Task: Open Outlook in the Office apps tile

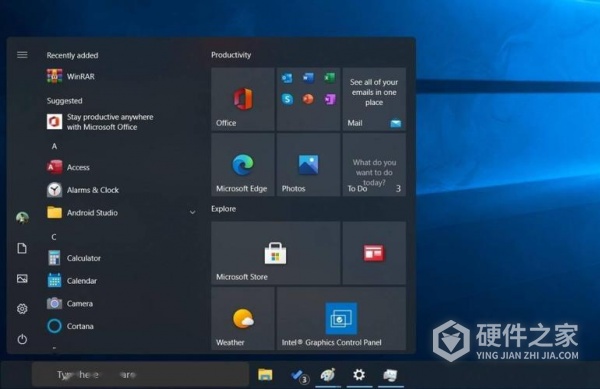Action: pos(287,78)
